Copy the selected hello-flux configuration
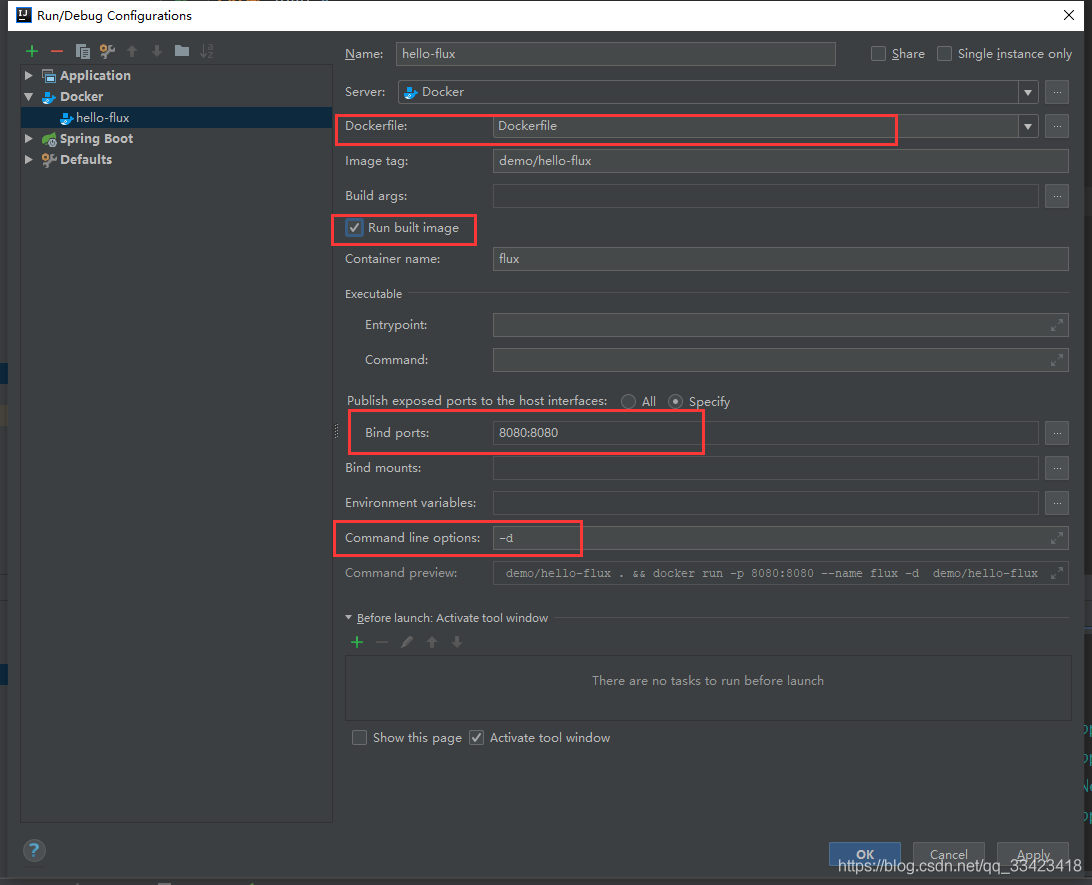The height and width of the screenshot is (885, 1092). coord(83,51)
